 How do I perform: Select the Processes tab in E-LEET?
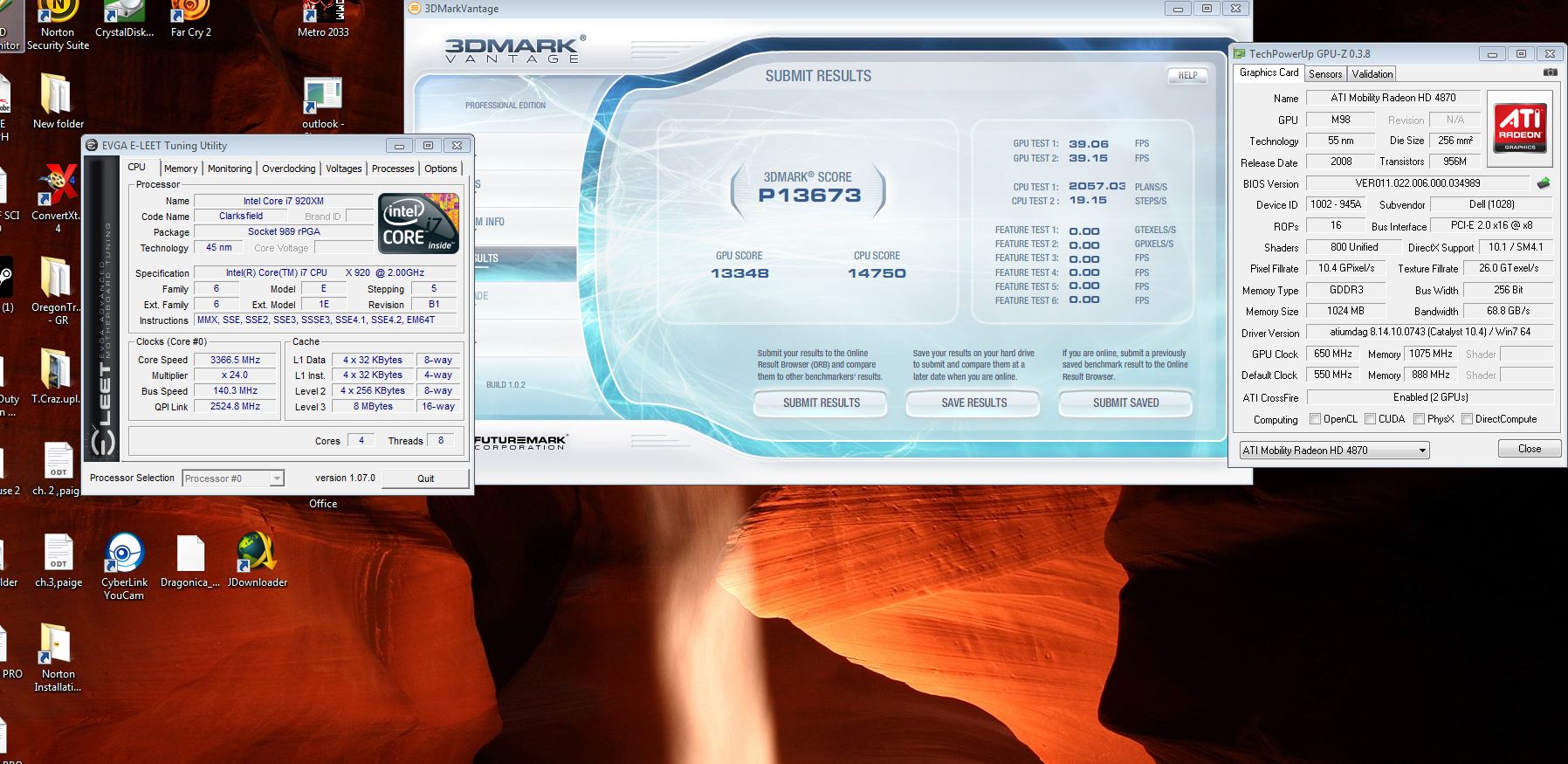393,169
